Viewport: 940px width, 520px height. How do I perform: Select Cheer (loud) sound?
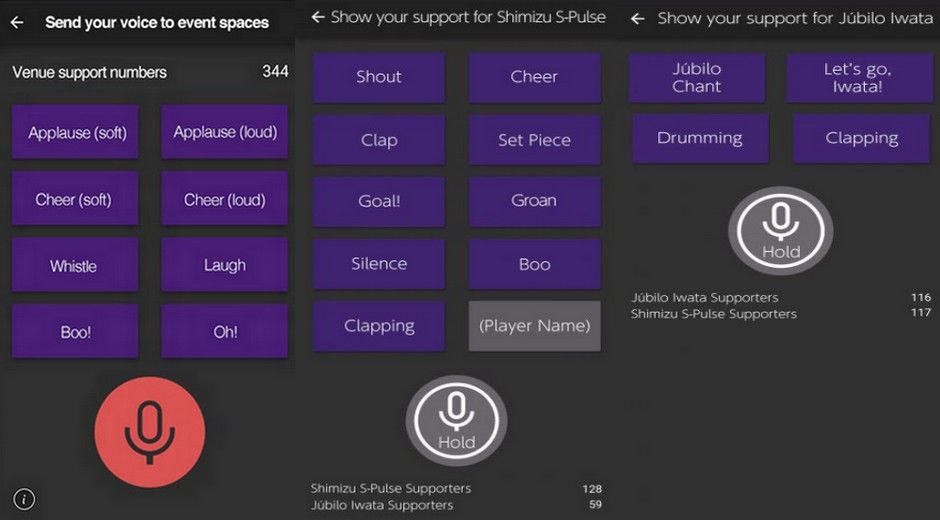(224, 199)
